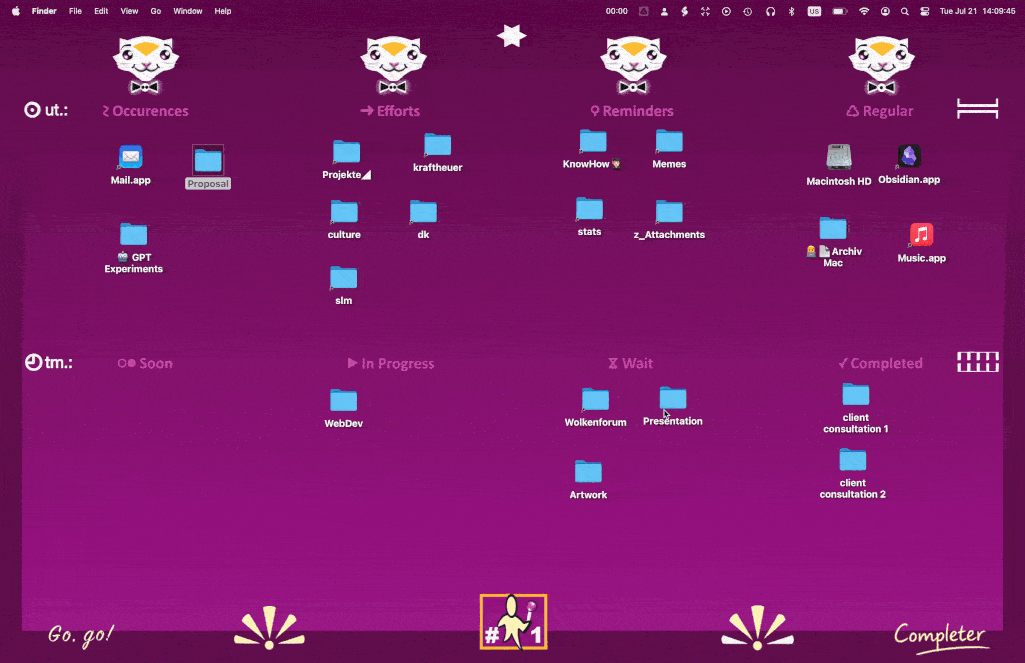Click the battery status icon
The height and width of the screenshot is (663, 1025).
pos(840,11)
